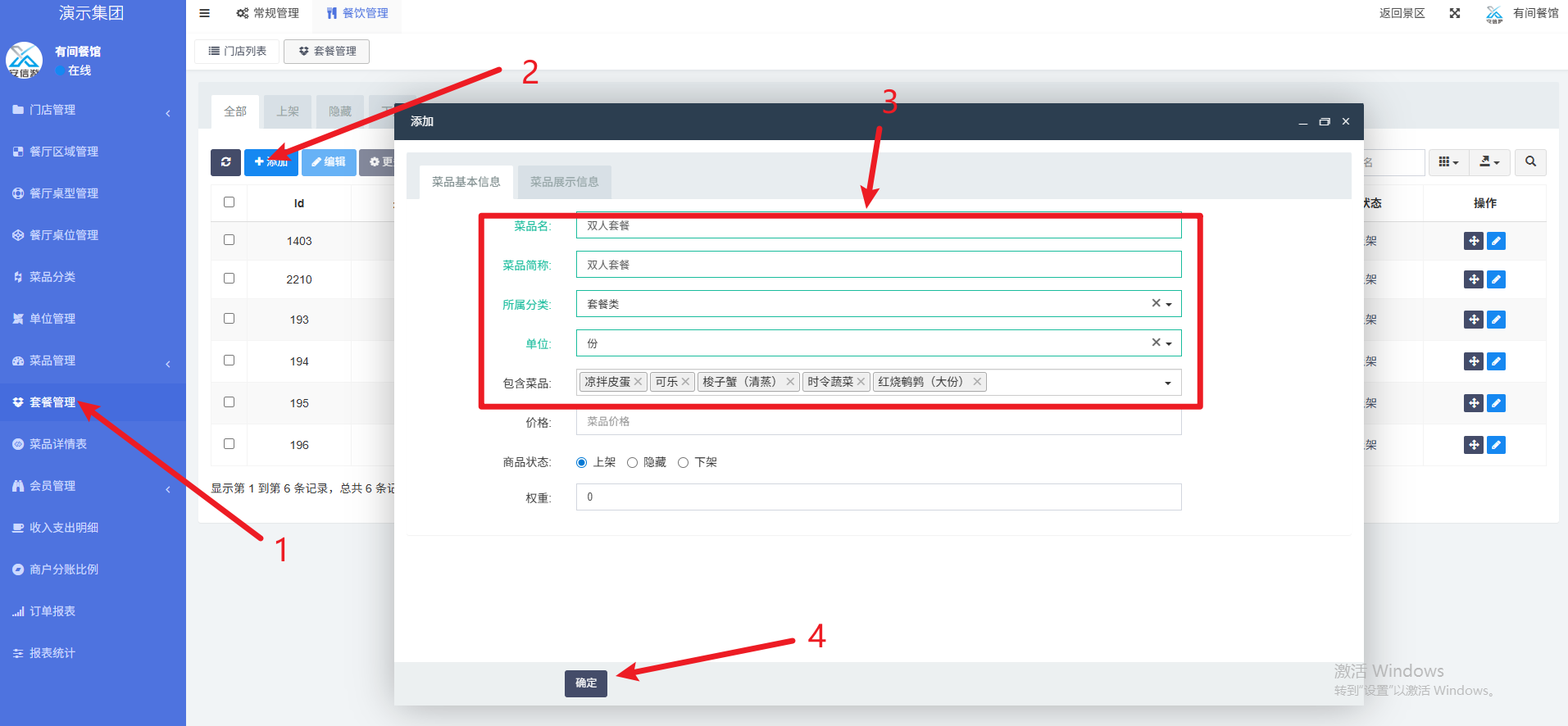Screen dimensions: 1568x726
Task: Click the fullscreen expand icon
Action: (x=1455, y=13)
